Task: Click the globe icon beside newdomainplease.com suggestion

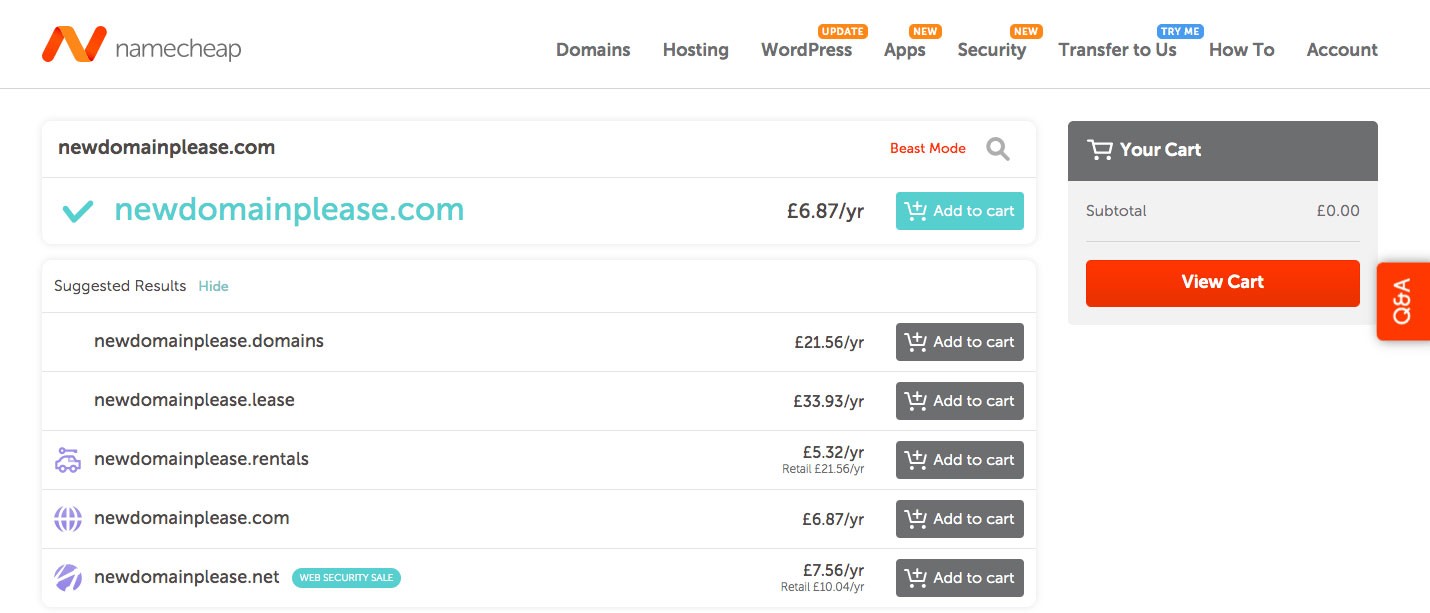Action: point(68,519)
